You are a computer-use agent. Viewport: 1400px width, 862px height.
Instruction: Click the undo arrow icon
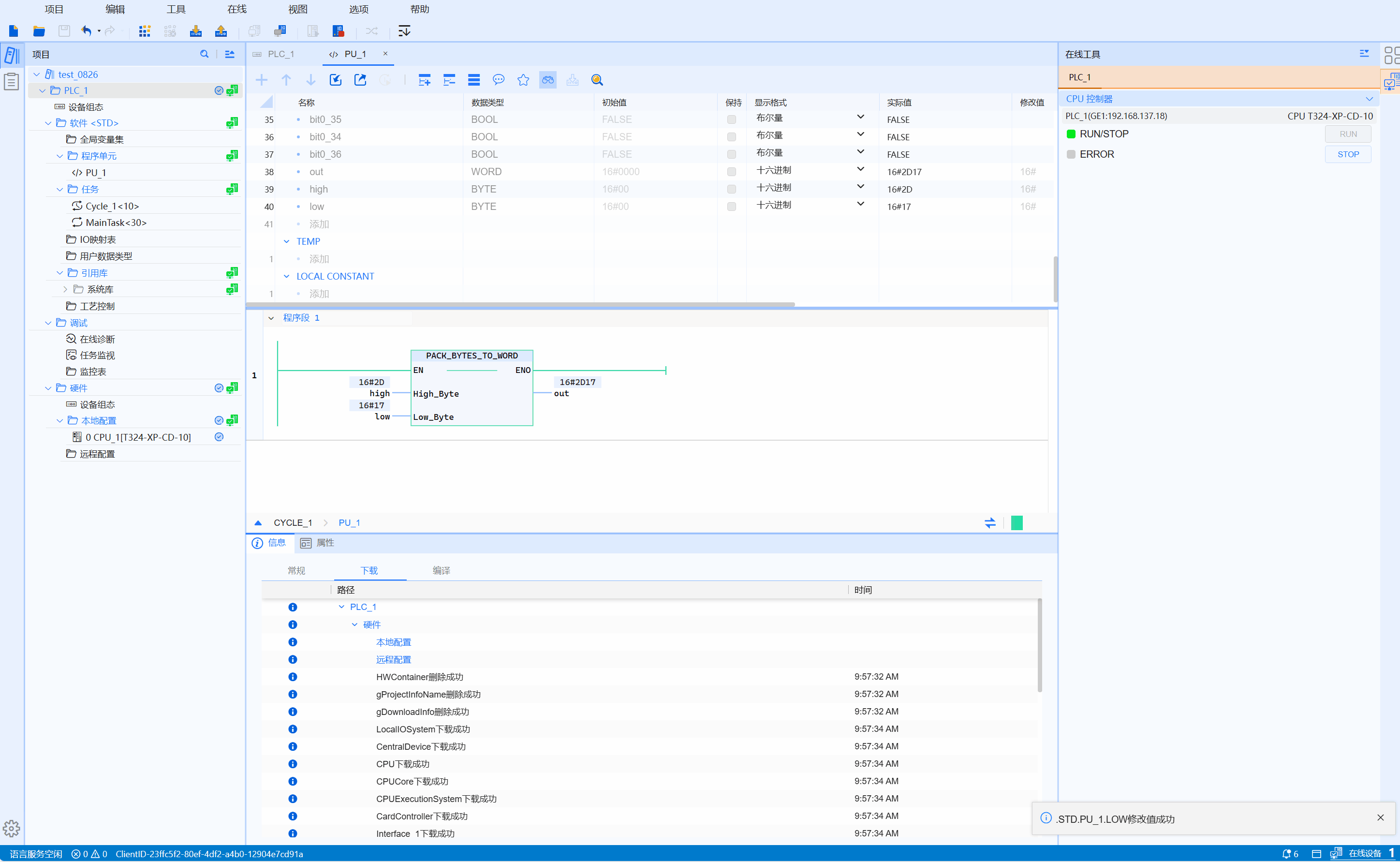[x=86, y=31]
